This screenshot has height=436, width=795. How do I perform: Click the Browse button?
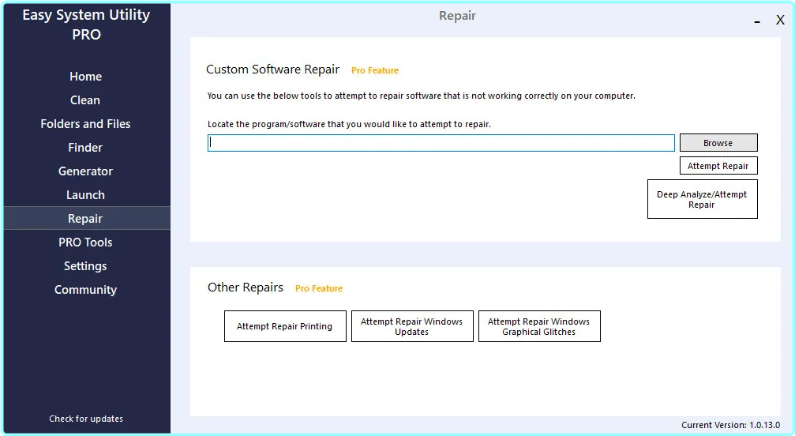tap(718, 143)
